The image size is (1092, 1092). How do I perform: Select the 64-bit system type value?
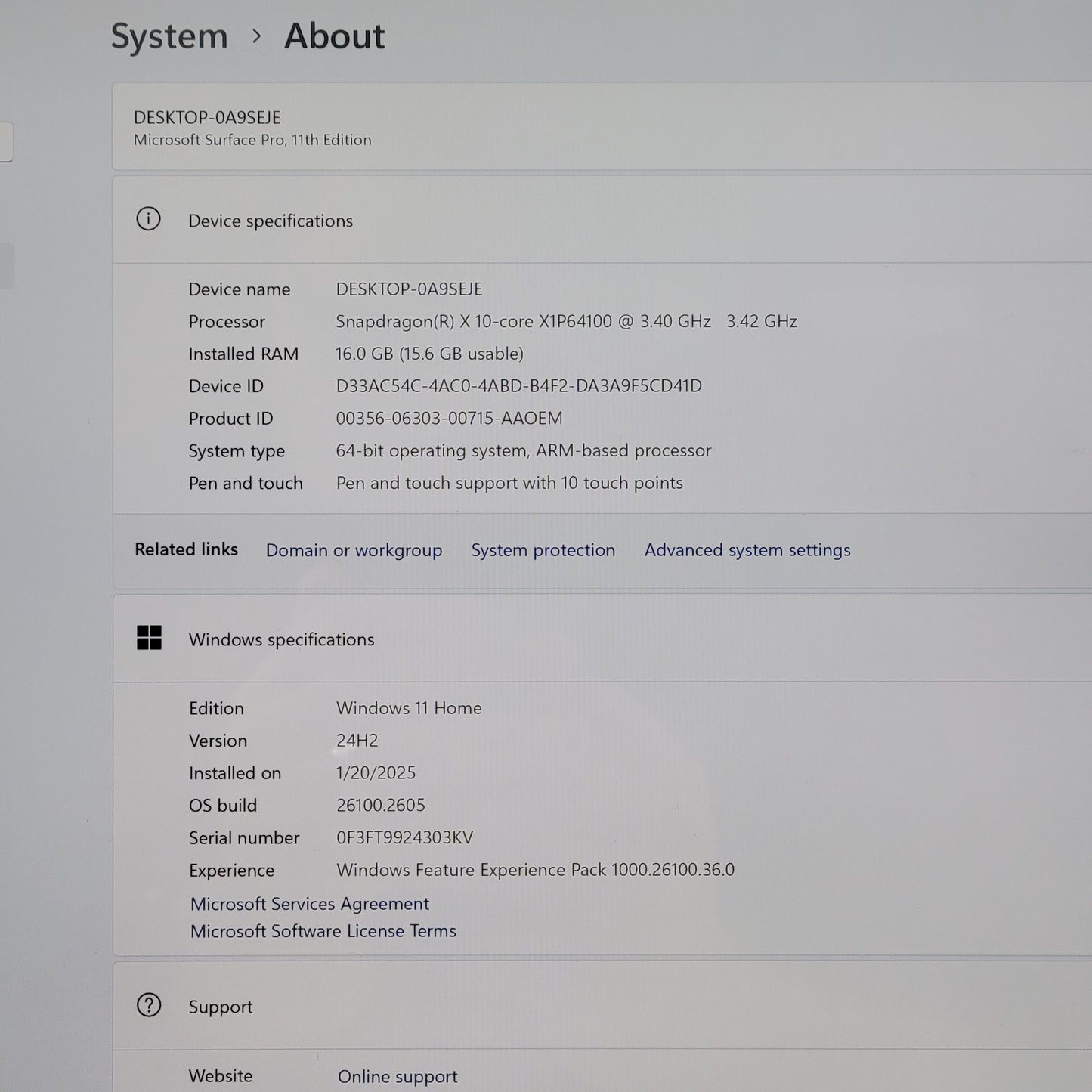pos(524,451)
